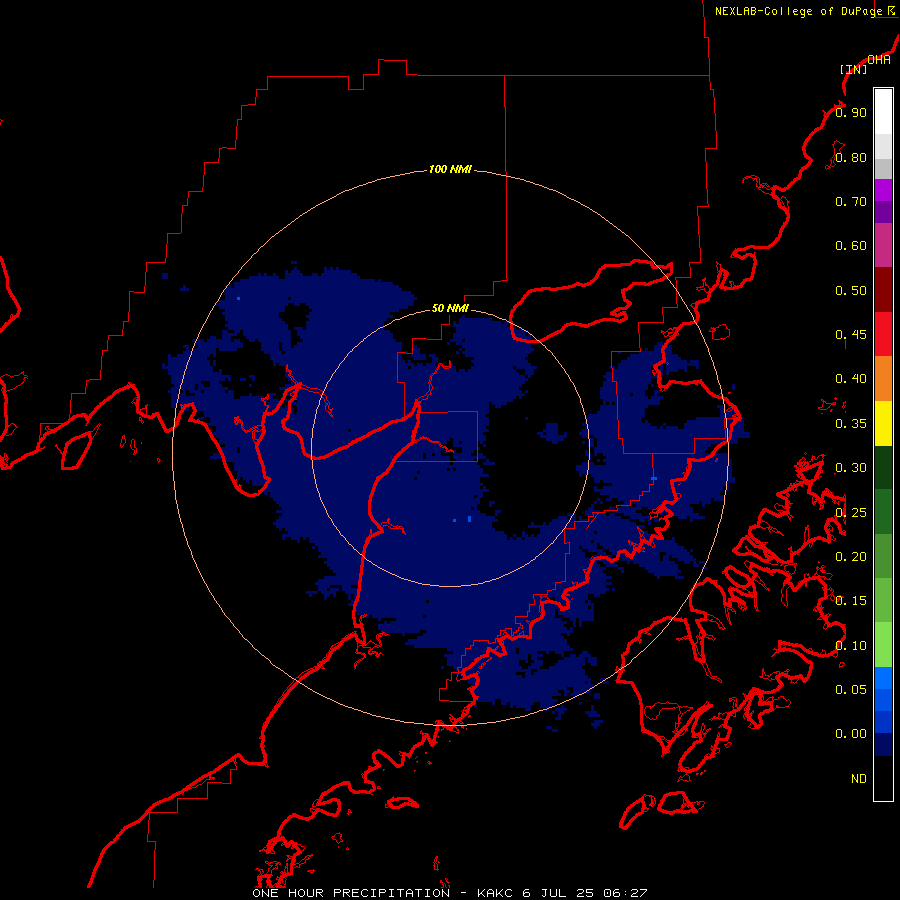Select the orange legend swatch near 0.40
This screenshot has height=900, width=900.
(x=883, y=379)
